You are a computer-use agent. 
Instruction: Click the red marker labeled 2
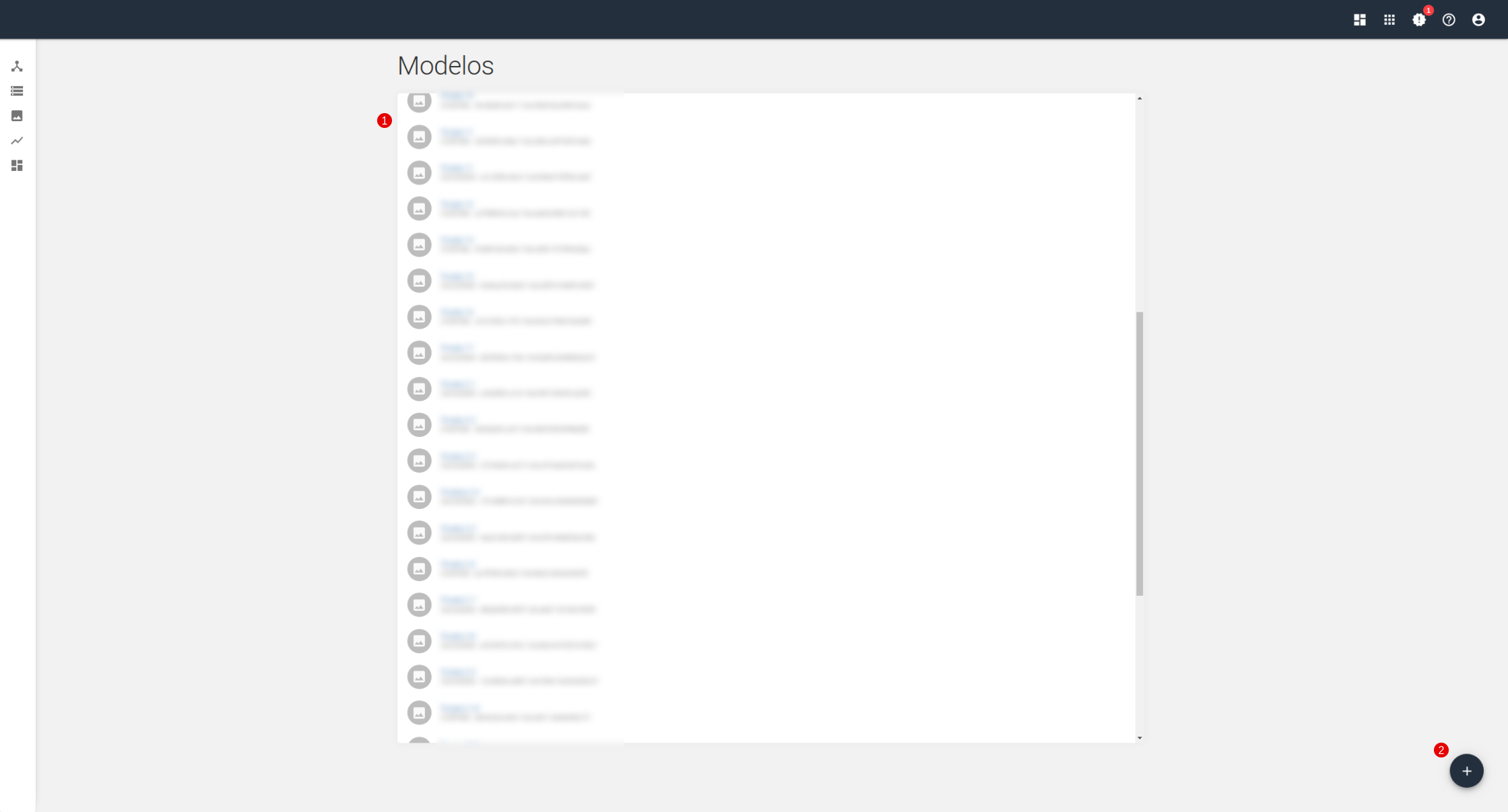point(1441,750)
